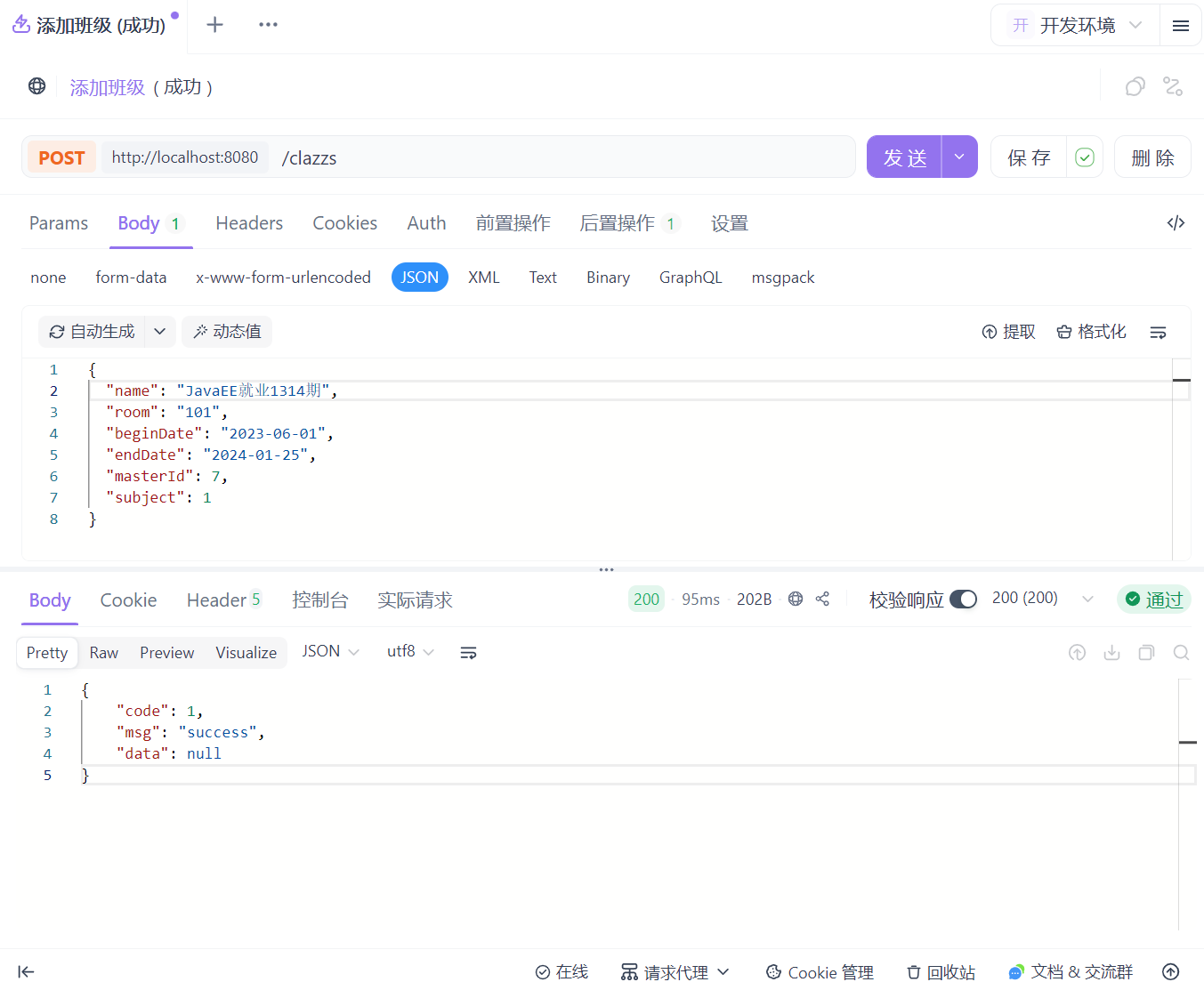Open the POST method selector

pos(61,157)
